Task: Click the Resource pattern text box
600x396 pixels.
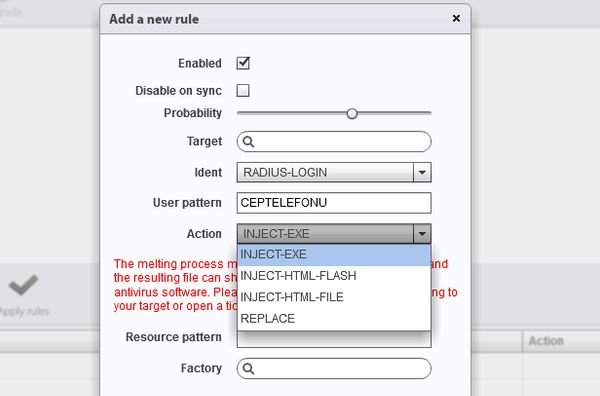Action: coord(334,339)
